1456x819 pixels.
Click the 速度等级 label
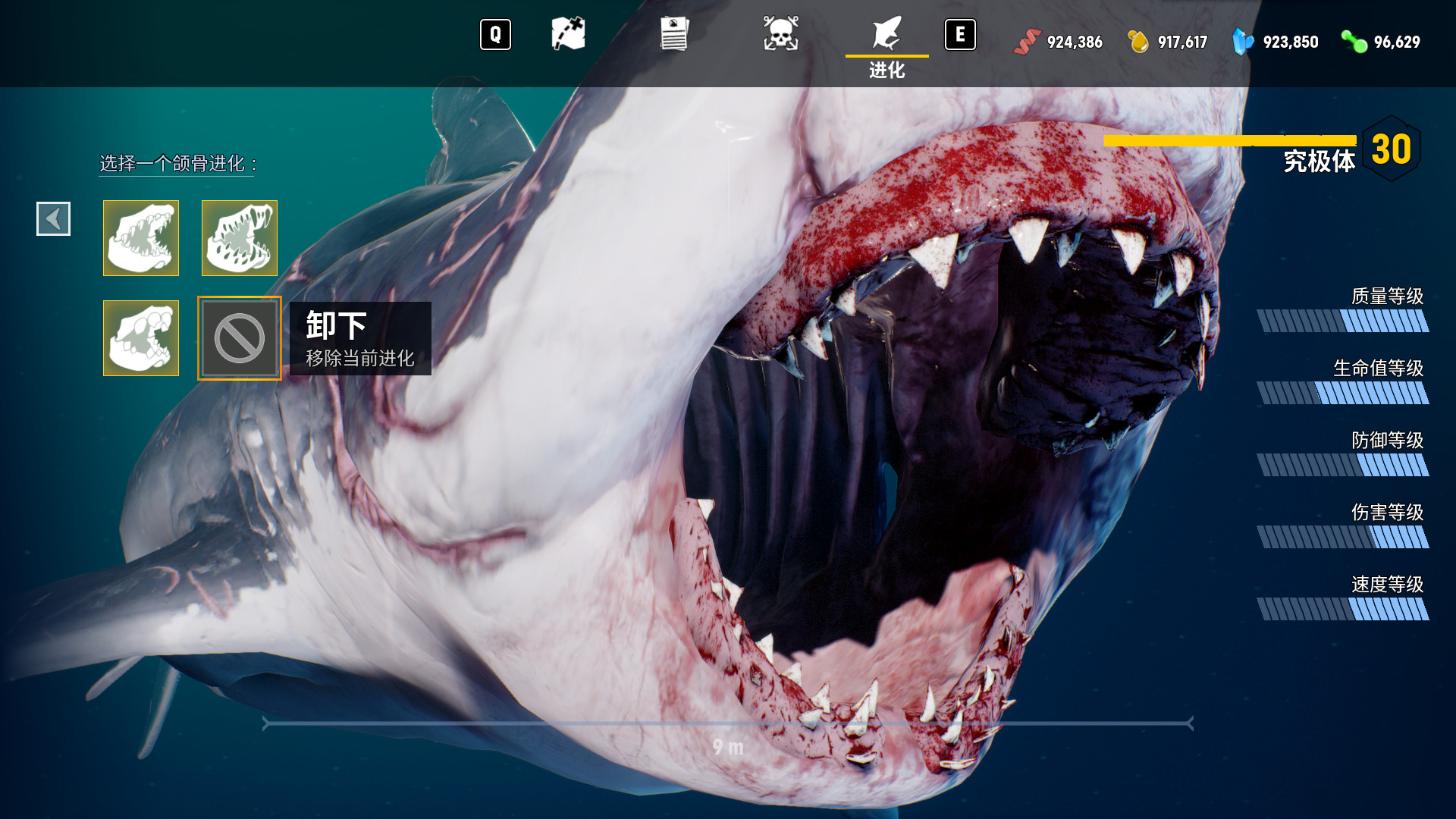(x=1387, y=584)
